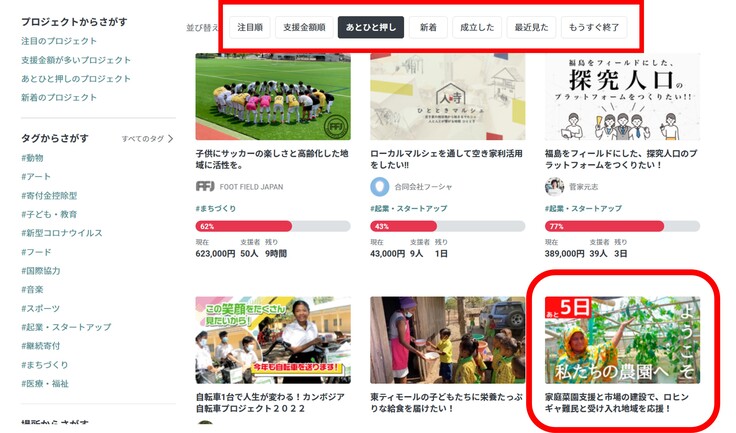Click the FOOT FIELD JAPAN logo icon
736x433 pixels.
[205, 186]
